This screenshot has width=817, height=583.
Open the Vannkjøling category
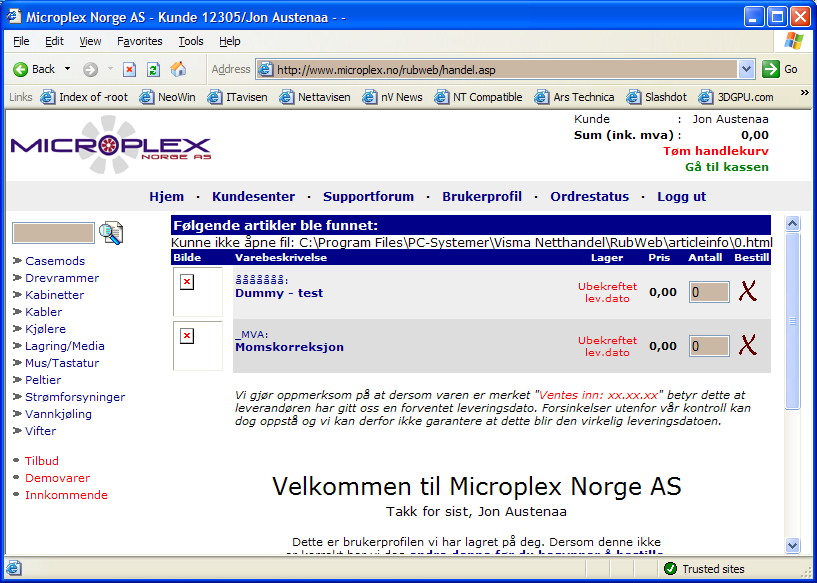pyautogui.click(x=58, y=414)
